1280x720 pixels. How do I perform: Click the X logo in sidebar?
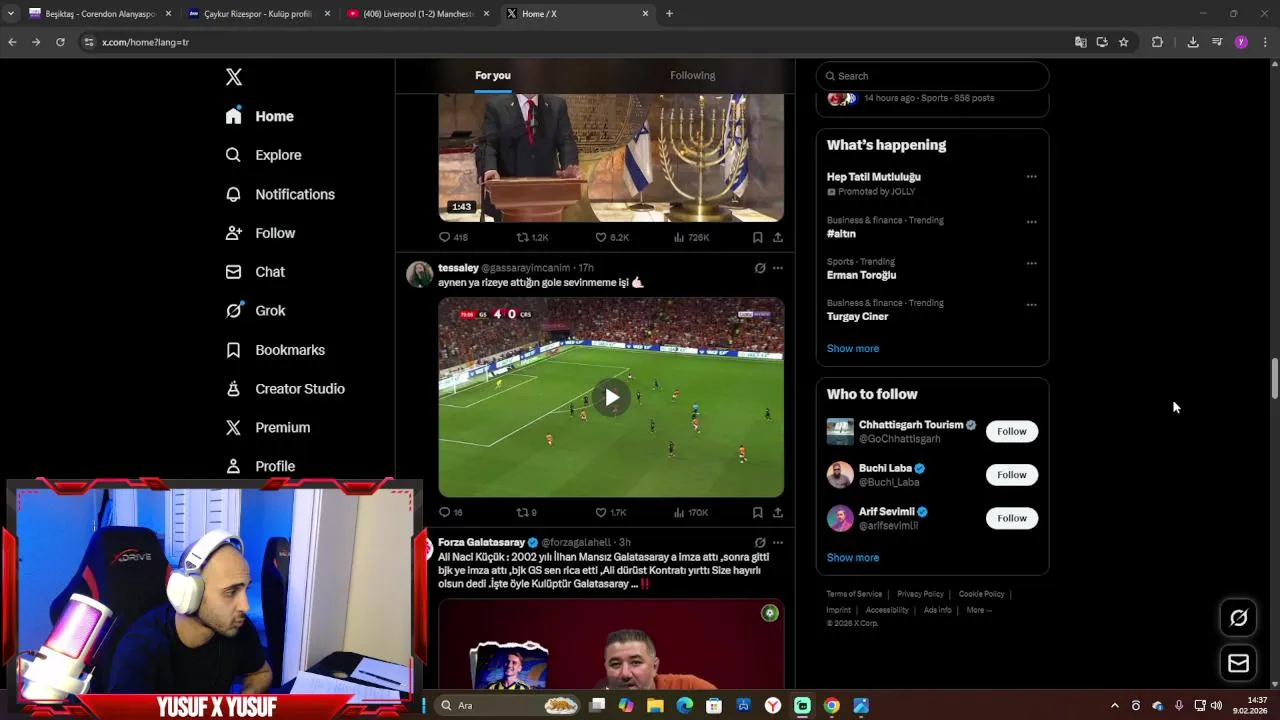coord(233,77)
